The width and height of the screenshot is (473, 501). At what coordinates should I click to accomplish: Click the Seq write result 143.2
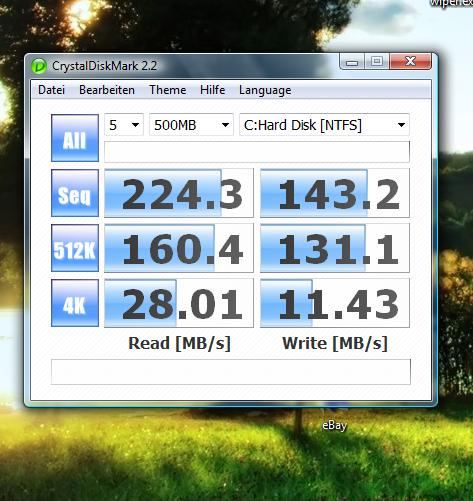coord(335,193)
